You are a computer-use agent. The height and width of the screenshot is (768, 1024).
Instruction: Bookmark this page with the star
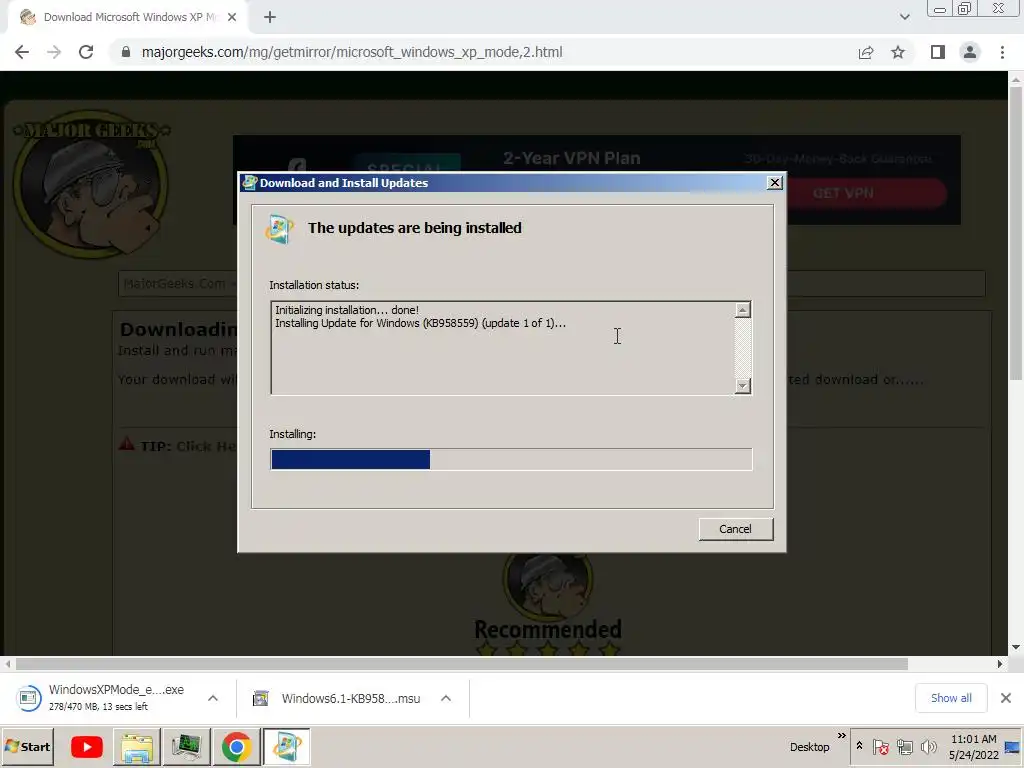(898, 52)
